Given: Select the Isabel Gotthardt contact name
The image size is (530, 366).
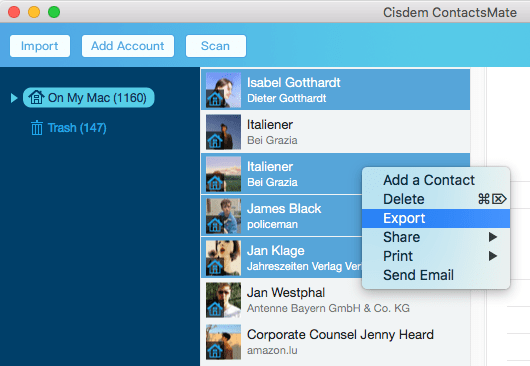Looking at the screenshot, I should pyautogui.click(x=293, y=83).
